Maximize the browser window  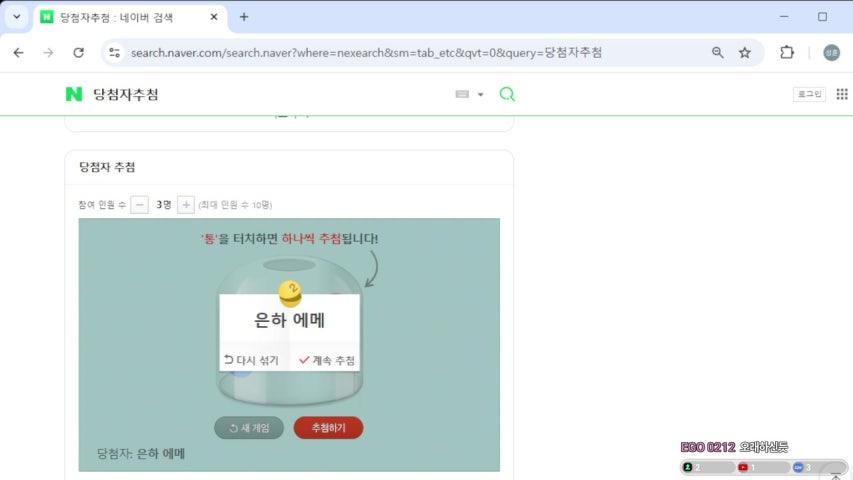822,17
